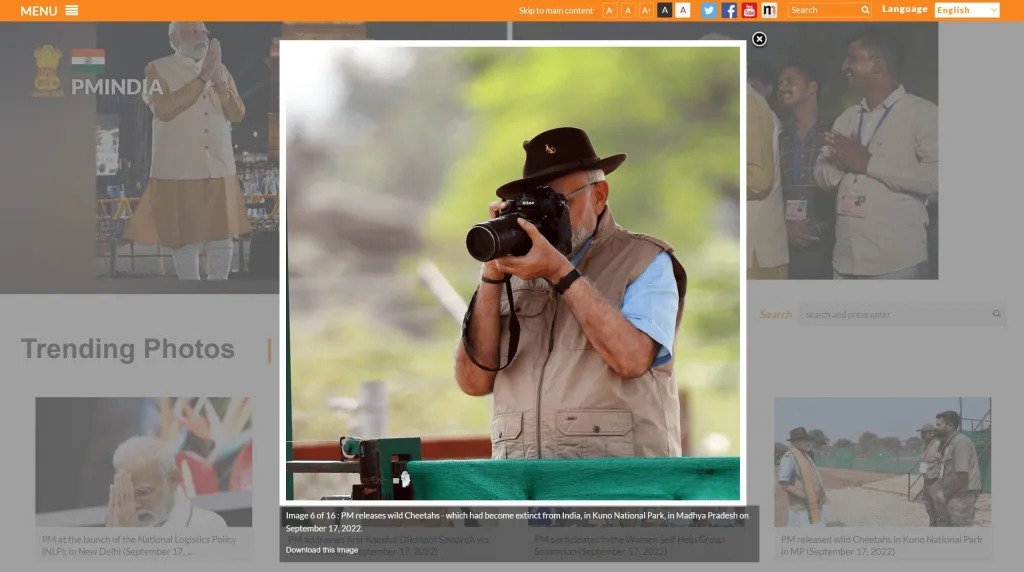The height and width of the screenshot is (572, 1024).
Task: Open 'PM at the launch of the National Logistics Policy' caption
Action: [x=139, y=545]
